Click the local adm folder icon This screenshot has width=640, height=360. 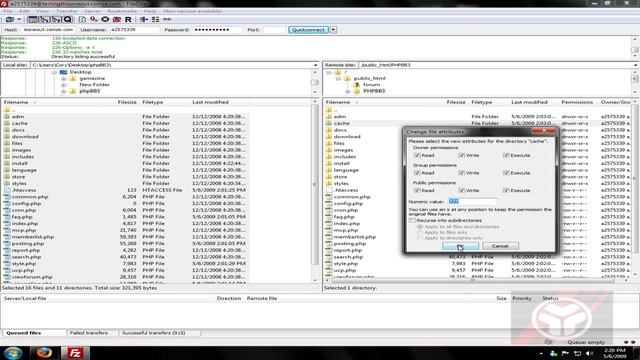pyautogui.click(x=7, y=117)
